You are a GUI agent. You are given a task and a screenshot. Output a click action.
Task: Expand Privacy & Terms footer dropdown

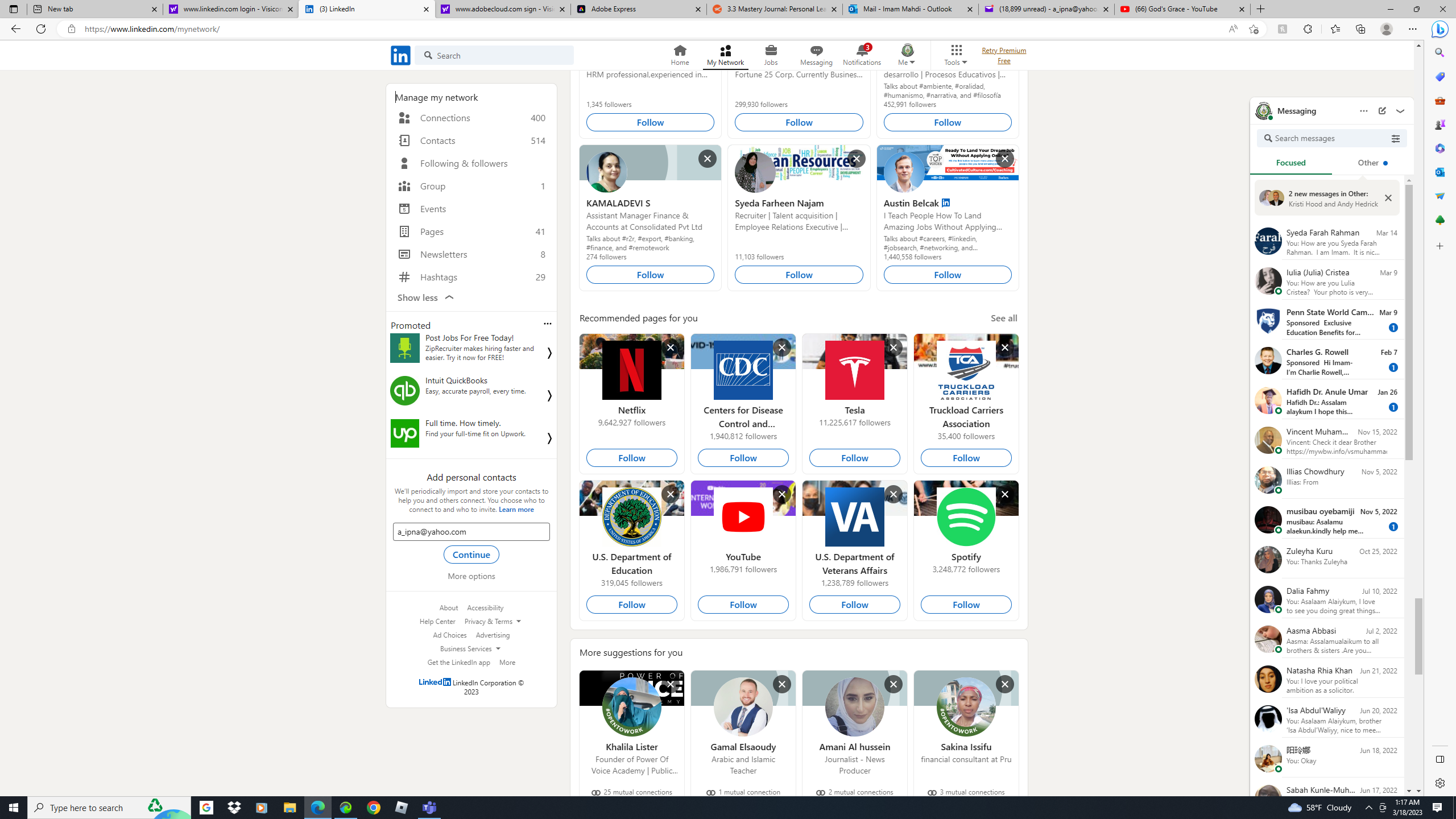493,621
